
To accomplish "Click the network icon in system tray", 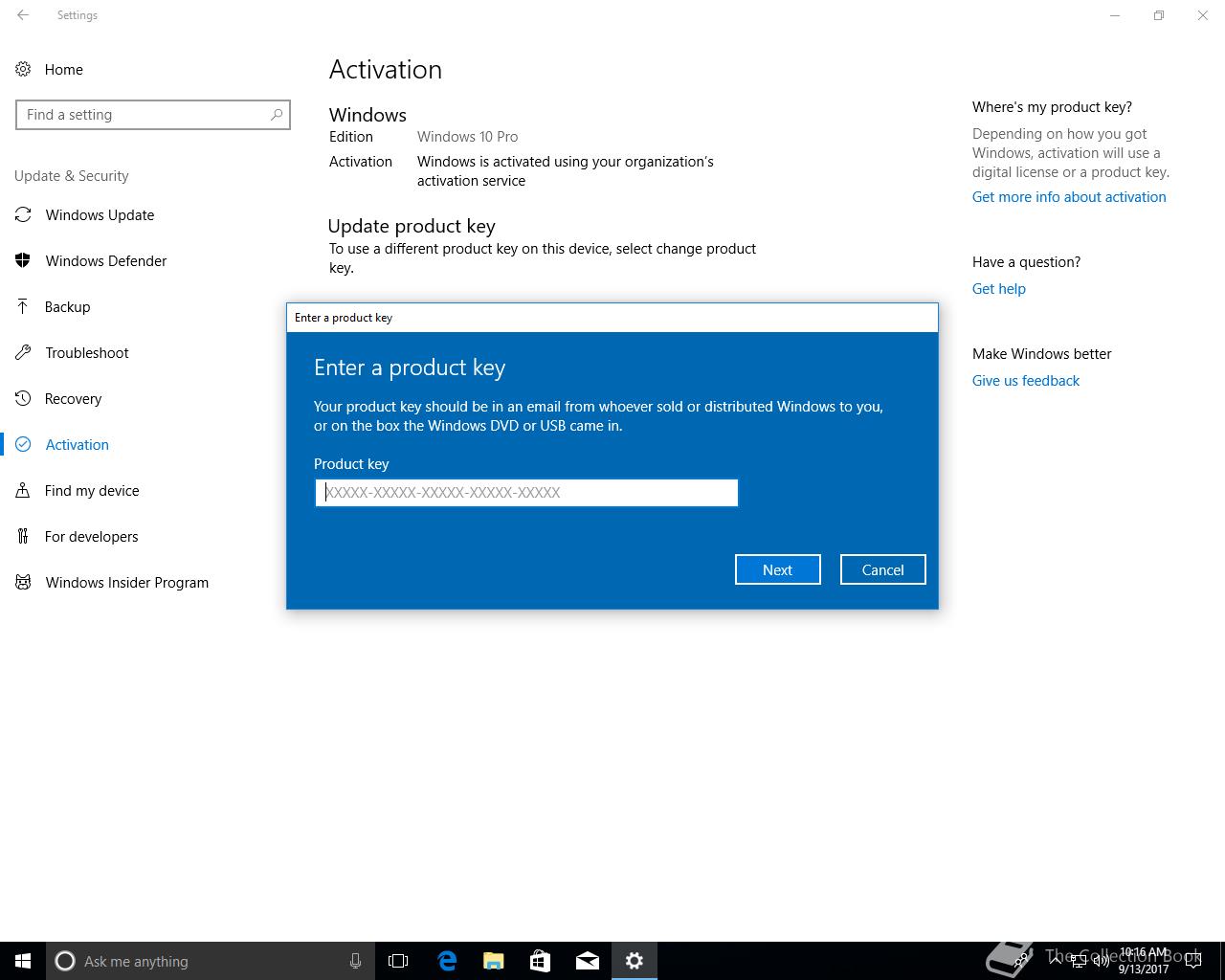I will tap(1079, 961).
